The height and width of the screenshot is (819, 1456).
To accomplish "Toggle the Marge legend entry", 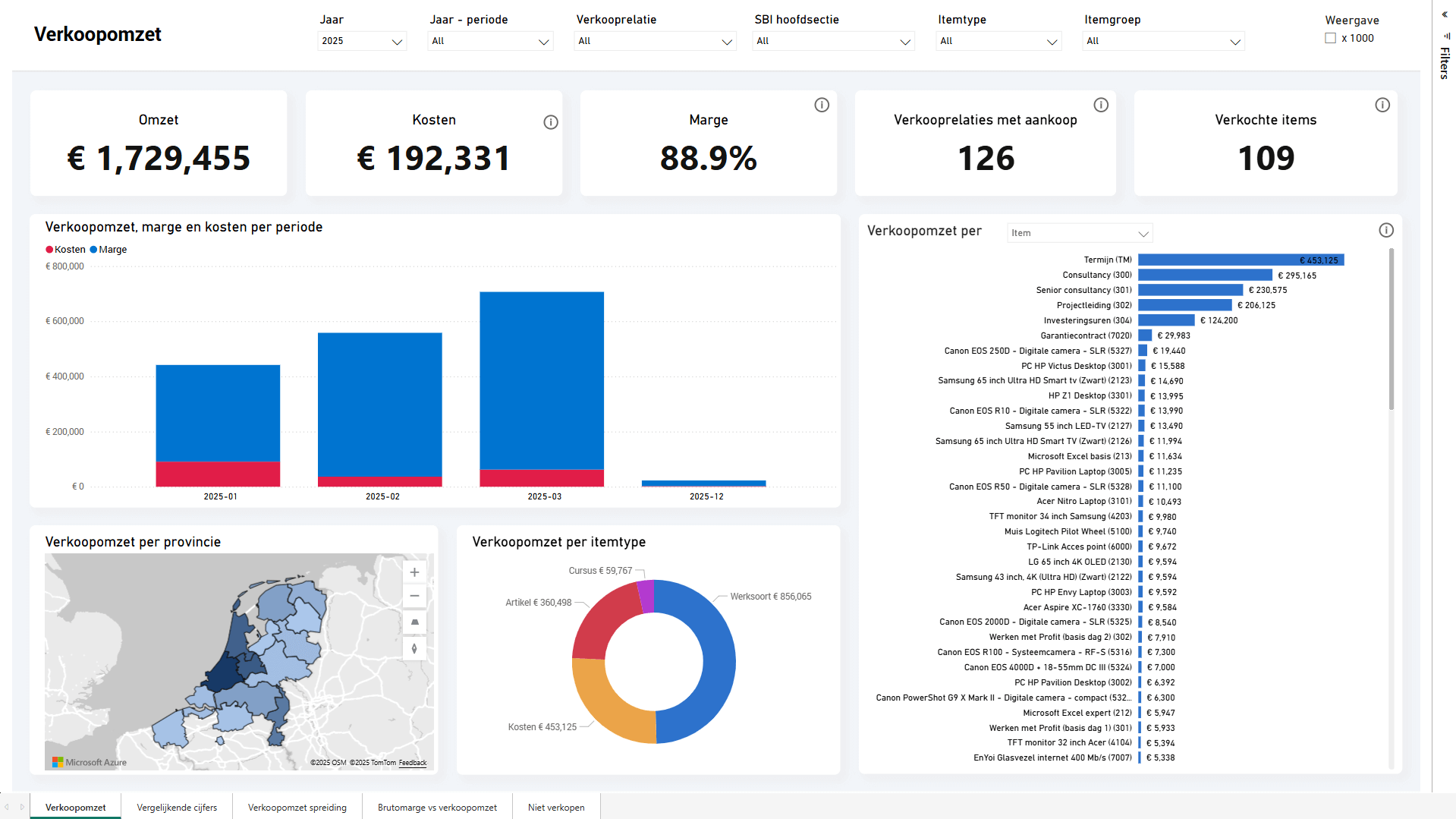I will click(108, 250).
